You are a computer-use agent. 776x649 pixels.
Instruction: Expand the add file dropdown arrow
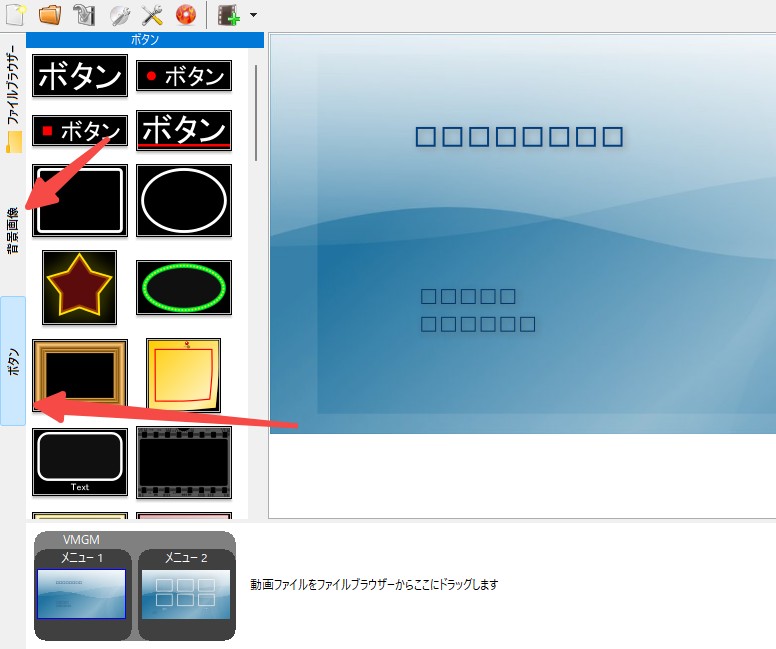click(x=253, y=15)
